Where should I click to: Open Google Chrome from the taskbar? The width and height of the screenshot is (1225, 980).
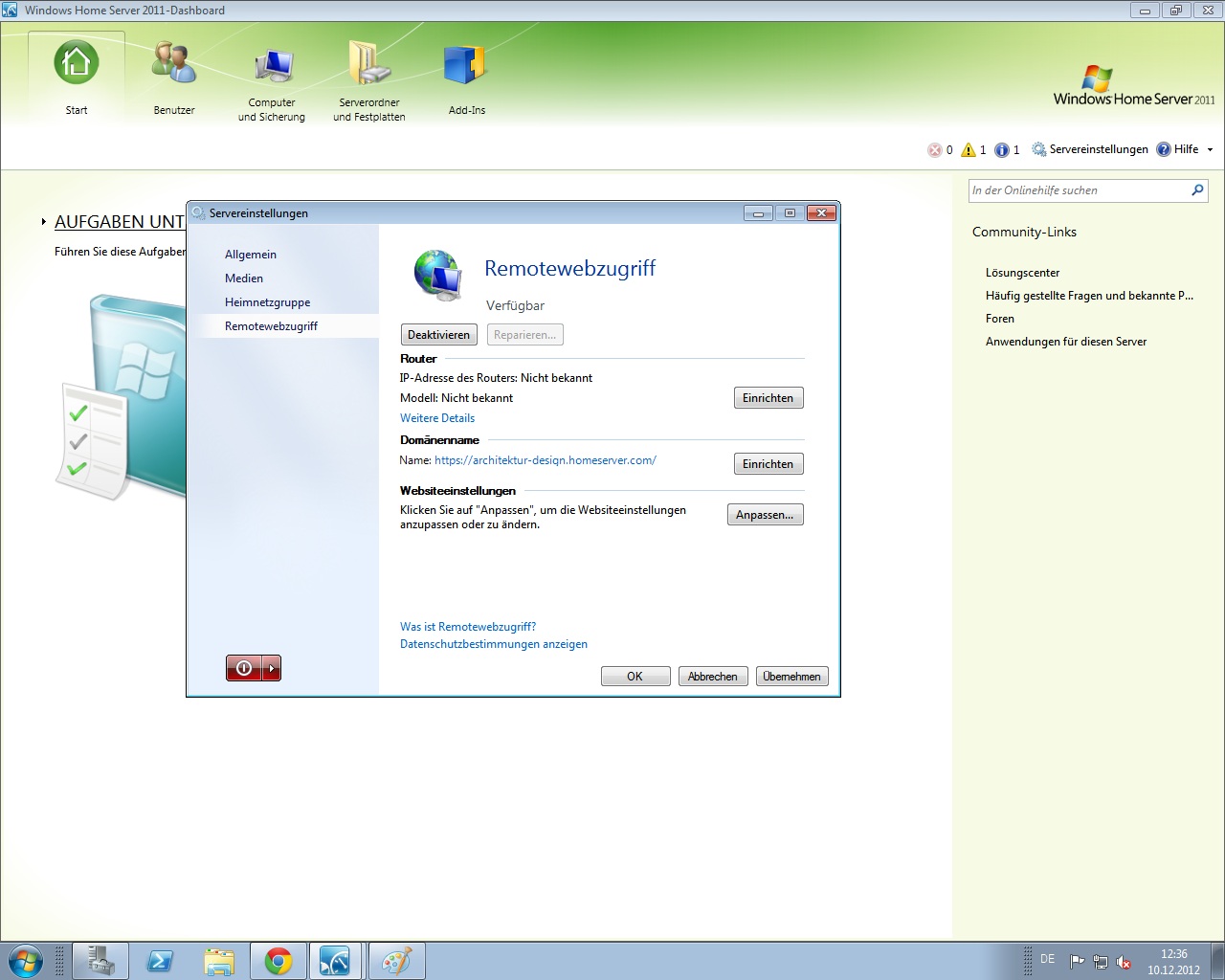(x=278, y=961)
